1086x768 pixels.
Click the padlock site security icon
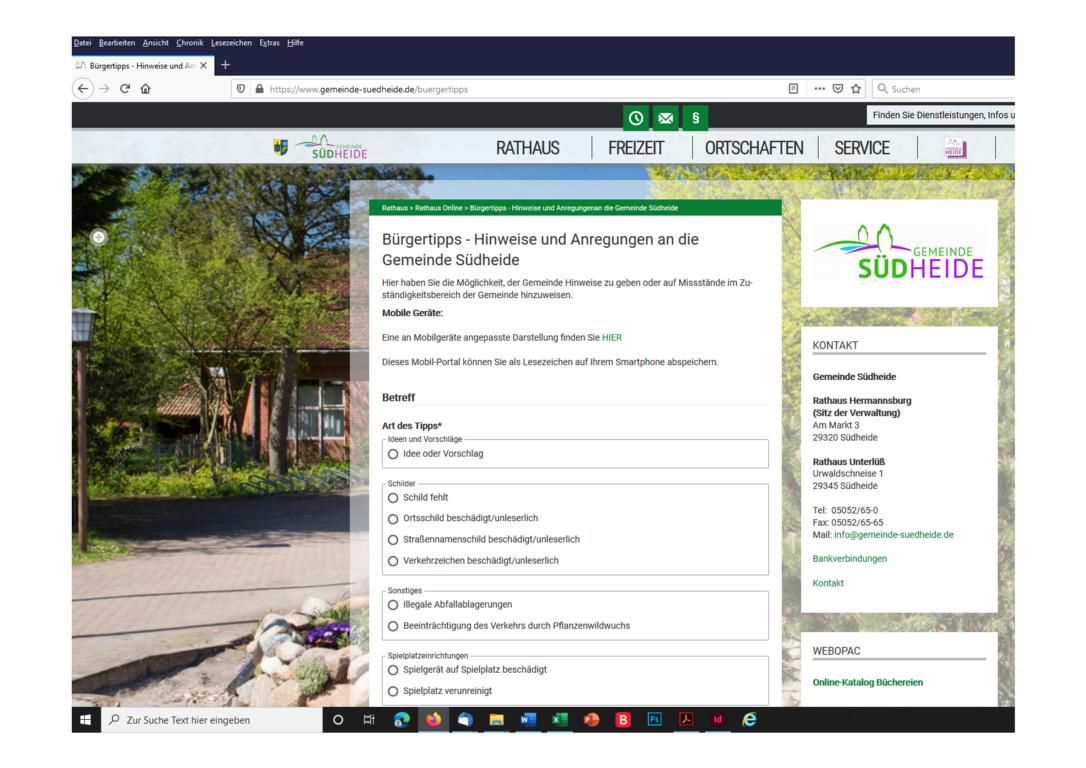click(x=259, y=89)
